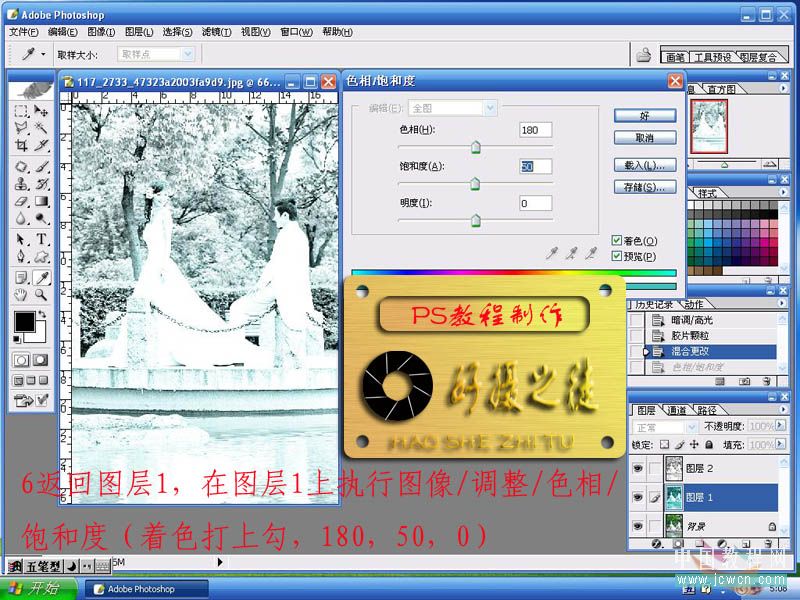The width and height of the screenshot is (800, 600).
Task: Select the Move tool
Action: 41,111
